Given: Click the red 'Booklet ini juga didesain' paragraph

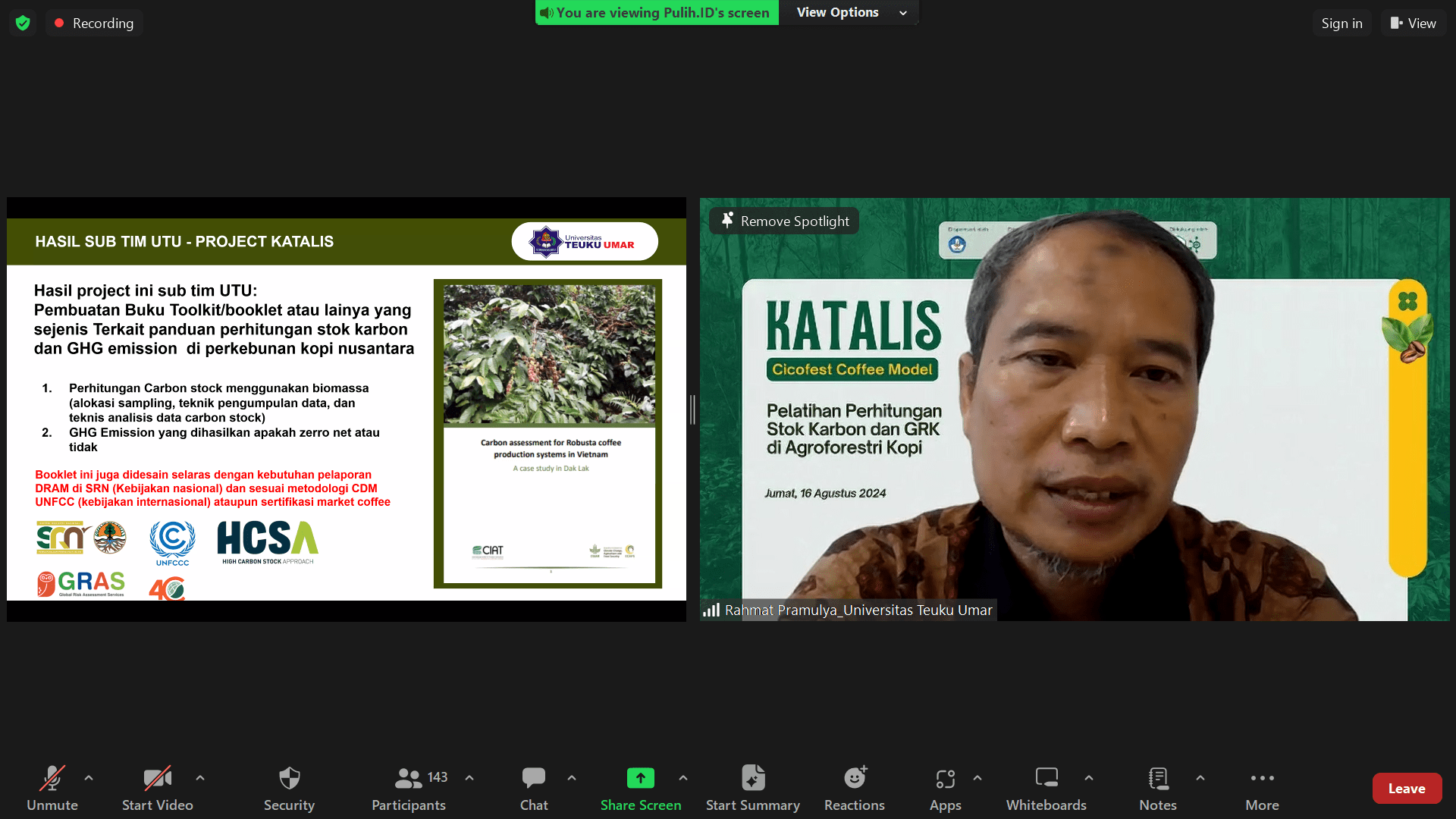Looking at the screenshot, I should [212, 488].
